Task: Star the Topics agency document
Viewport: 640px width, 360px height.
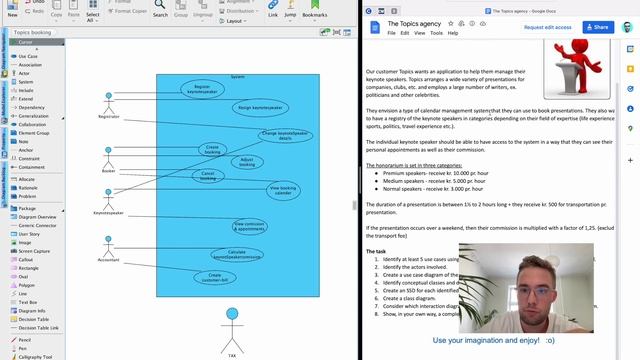Action: (451, 24)
